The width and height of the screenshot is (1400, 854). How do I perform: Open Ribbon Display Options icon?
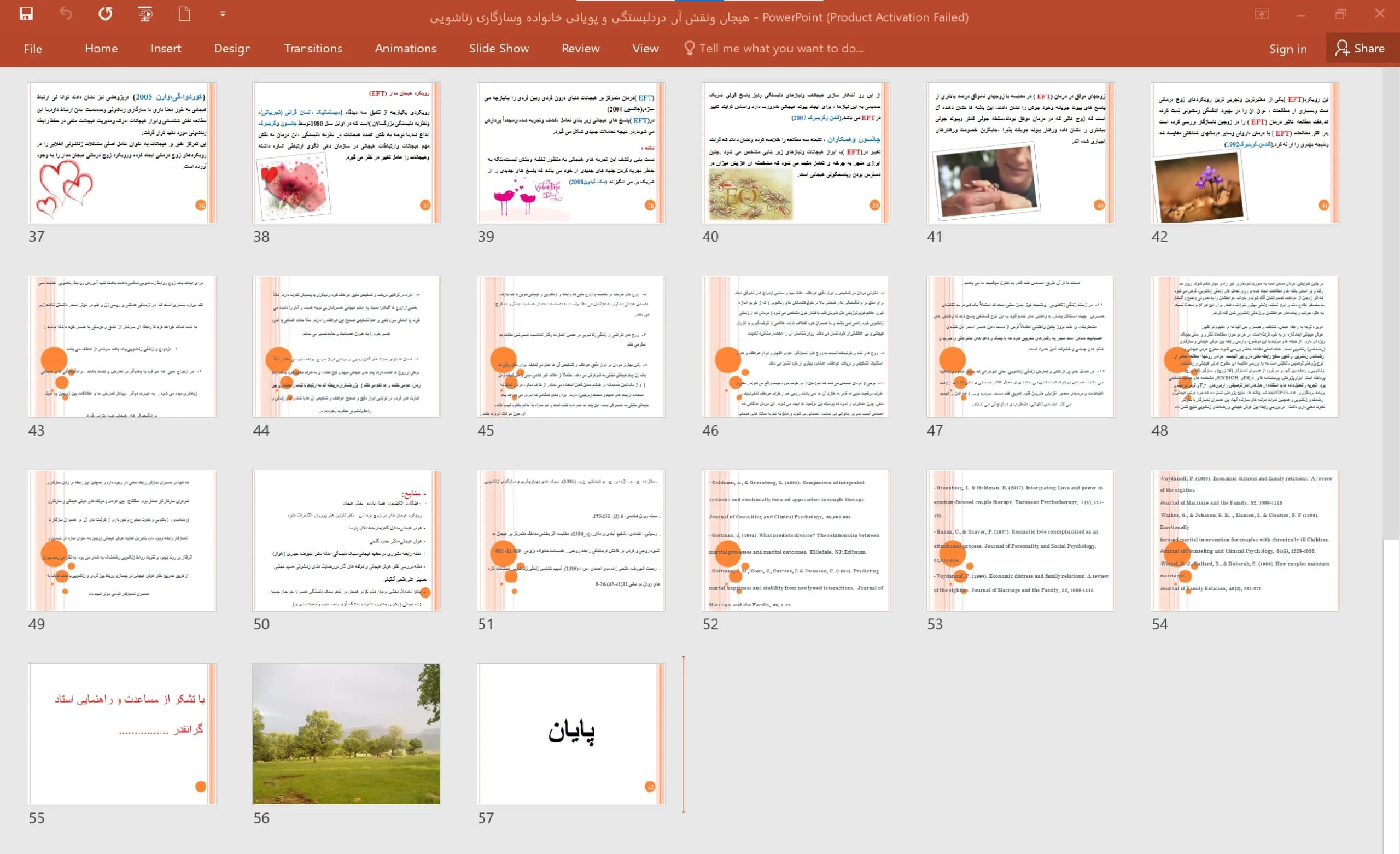click(1262, 14)
